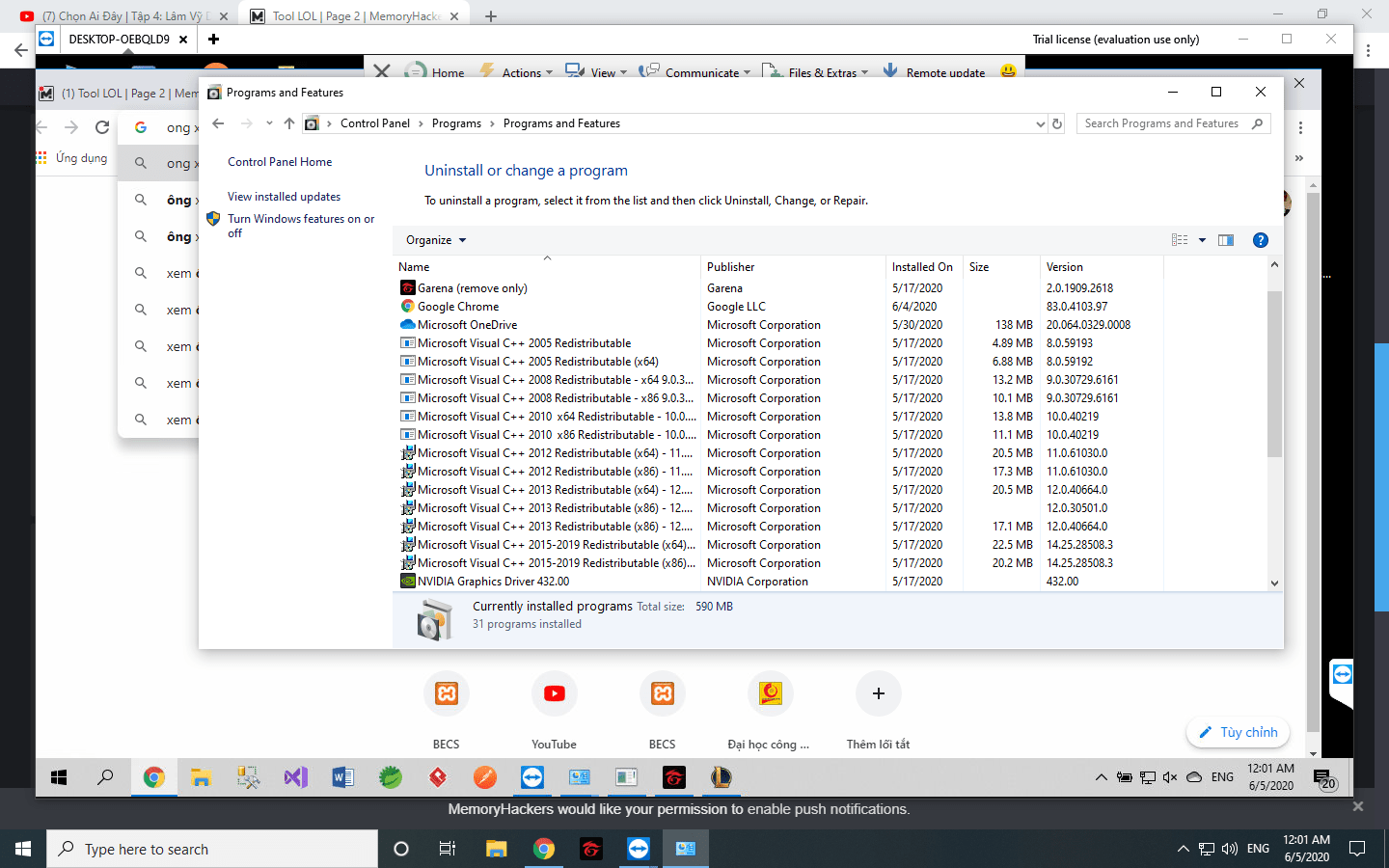This screenshot has height=868, width=1389.
Task: Open Word from the remote desktop taskbar
Action: (342, 777)
